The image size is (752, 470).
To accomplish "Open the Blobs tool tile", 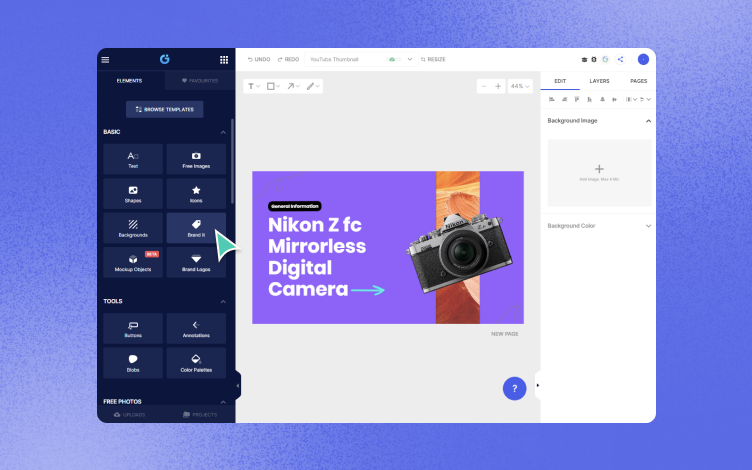I will click(x=133, y=363).
